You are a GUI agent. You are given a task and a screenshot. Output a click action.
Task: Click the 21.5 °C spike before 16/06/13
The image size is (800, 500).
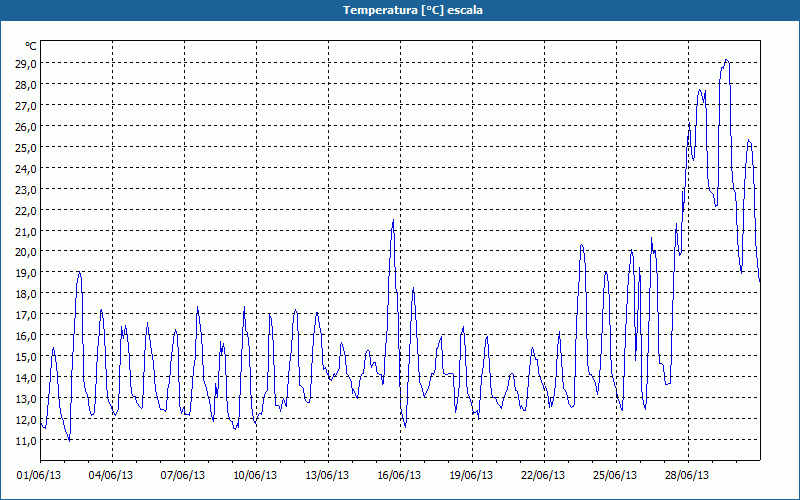coord(393,220)
